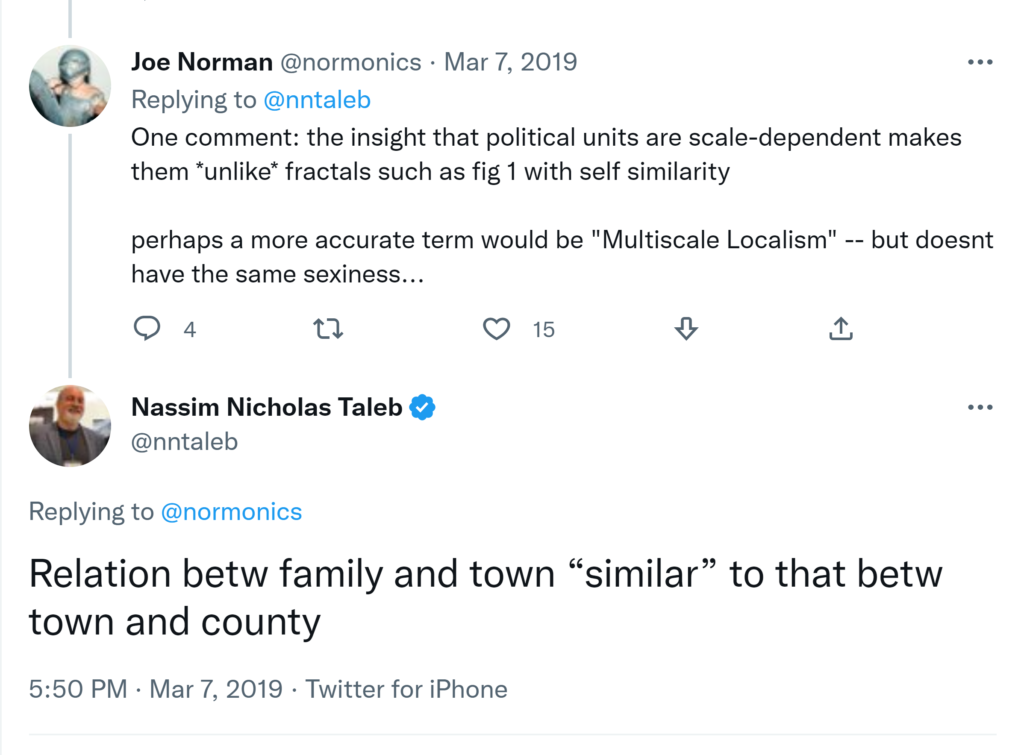The image size is (1024, 755).
Task: Click the Twitter for iPhone source label
Action: (406, 689)
